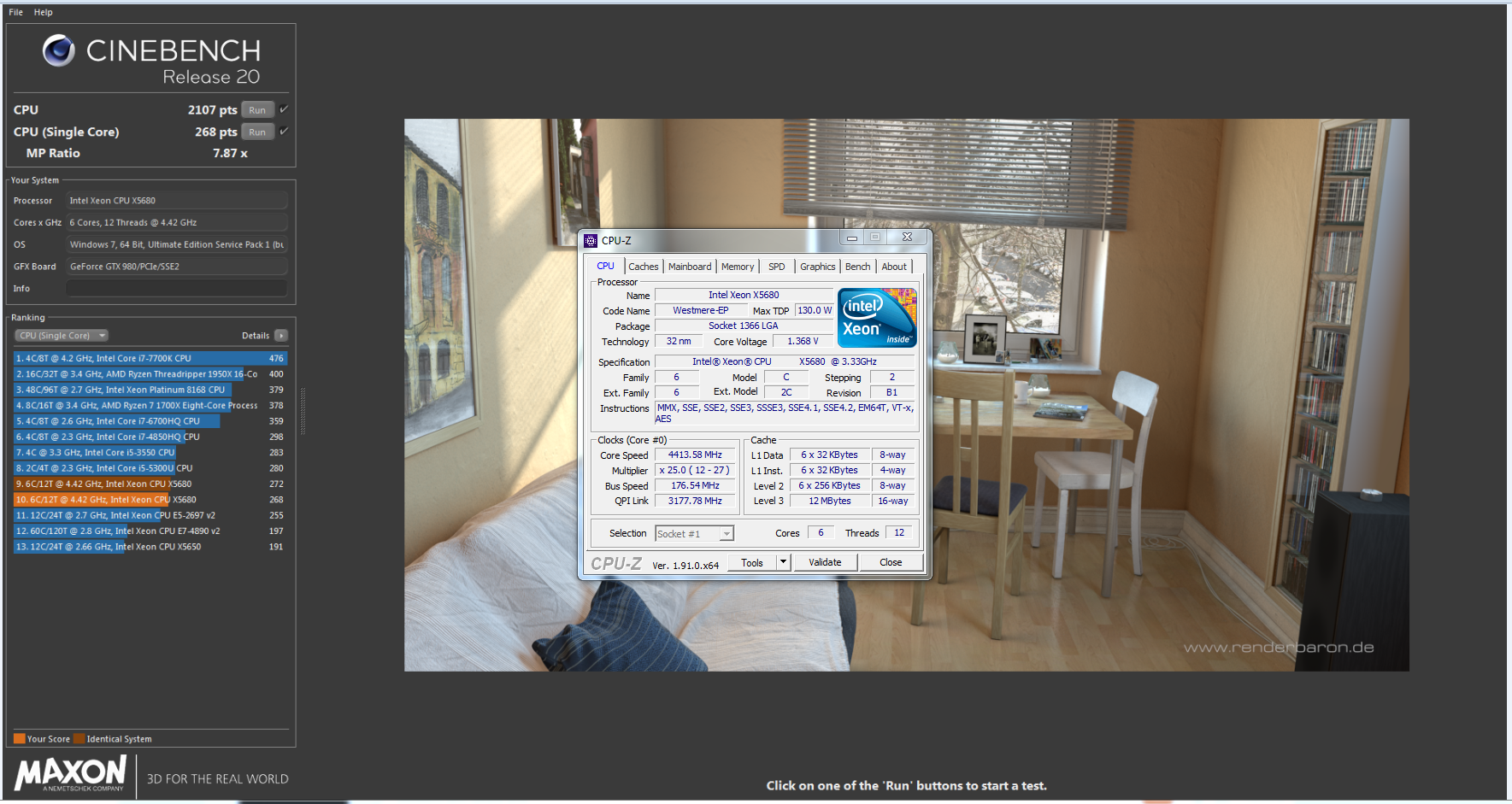Switch to the Memory tab

pyautogui.click(x=738, y=267)
